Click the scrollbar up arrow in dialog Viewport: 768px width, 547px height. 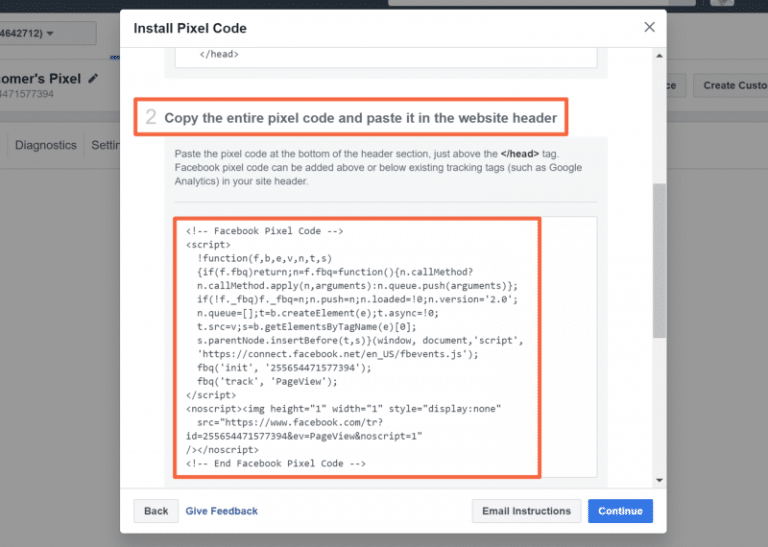coord(659,56)
